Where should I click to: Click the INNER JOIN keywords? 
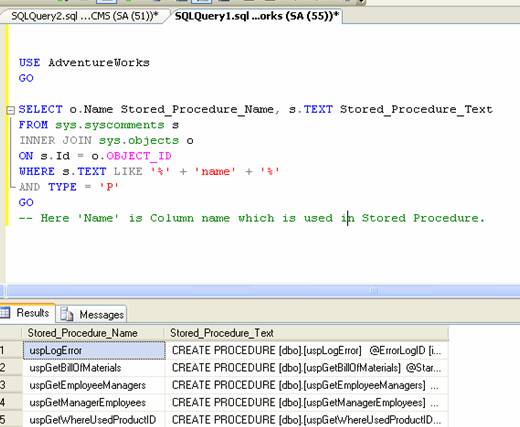tap(55, 140)
